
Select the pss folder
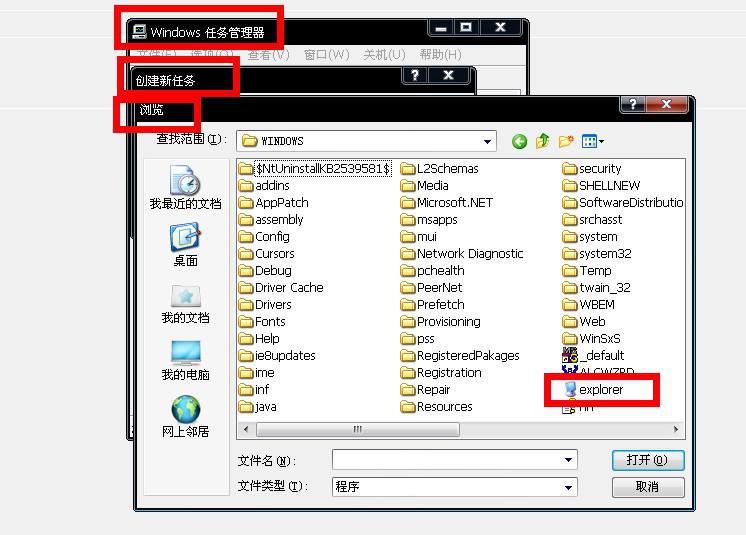coord(418,339)
